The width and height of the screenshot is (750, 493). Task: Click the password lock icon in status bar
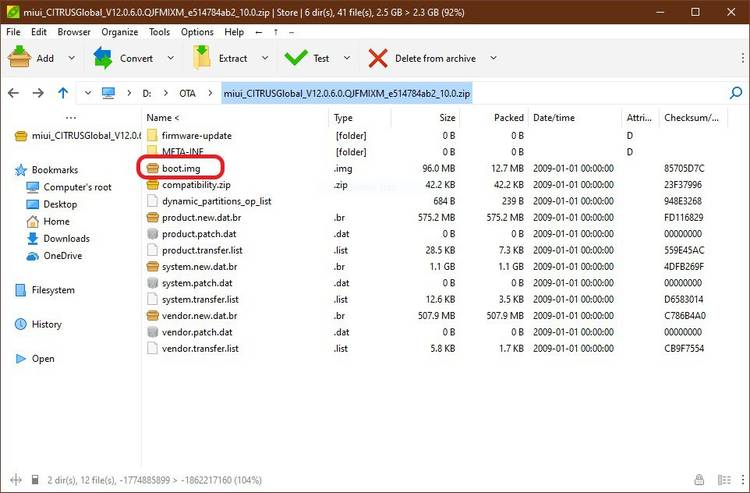(699, 480)
